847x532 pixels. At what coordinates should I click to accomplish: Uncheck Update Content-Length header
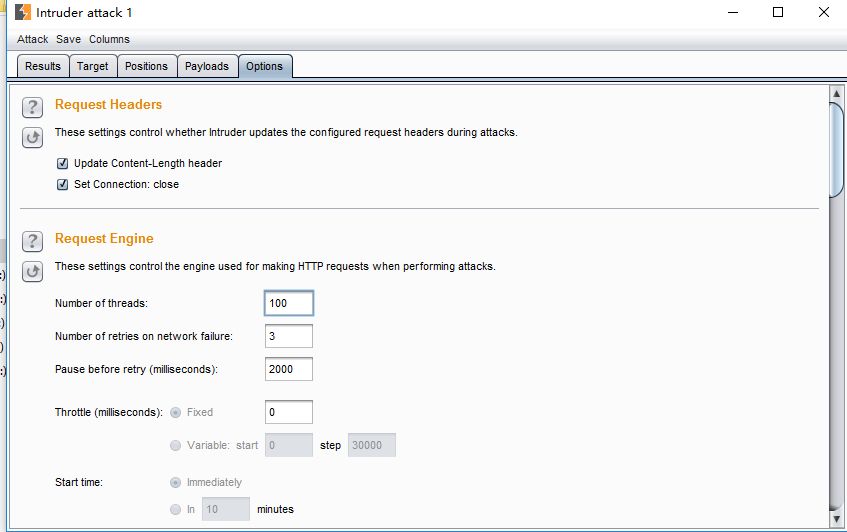pyautogui.click(x=63, y=163)
